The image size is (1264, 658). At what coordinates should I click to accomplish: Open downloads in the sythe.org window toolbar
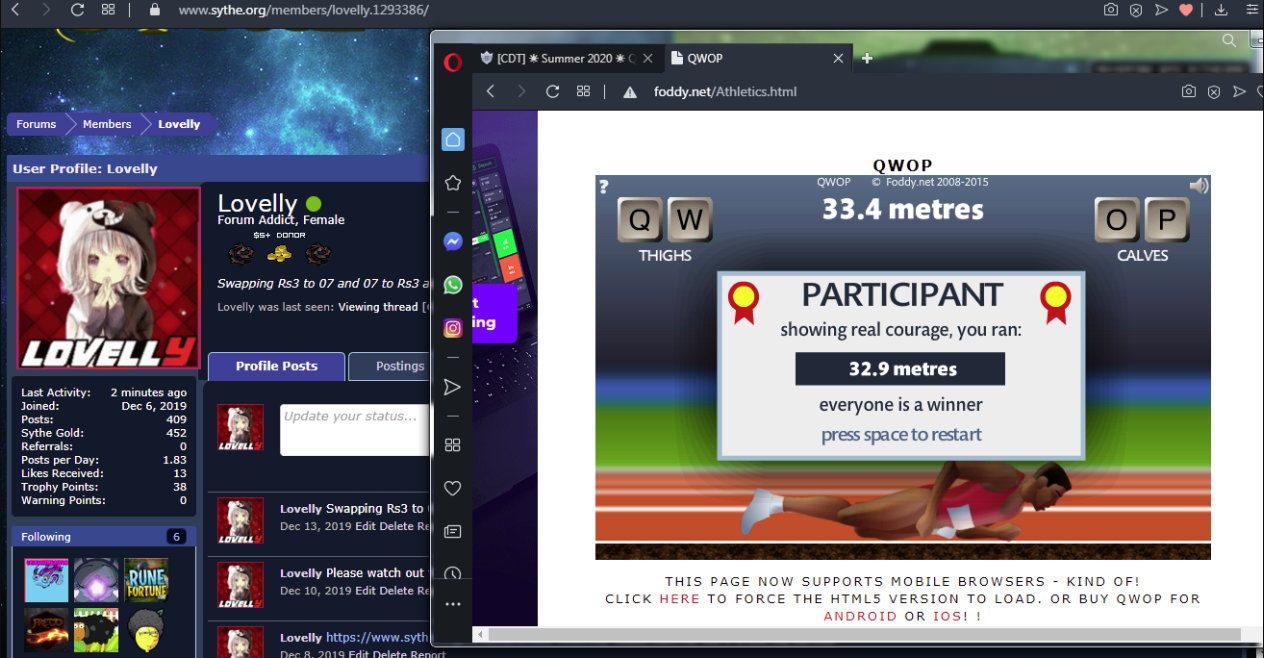pos(1221,10)
